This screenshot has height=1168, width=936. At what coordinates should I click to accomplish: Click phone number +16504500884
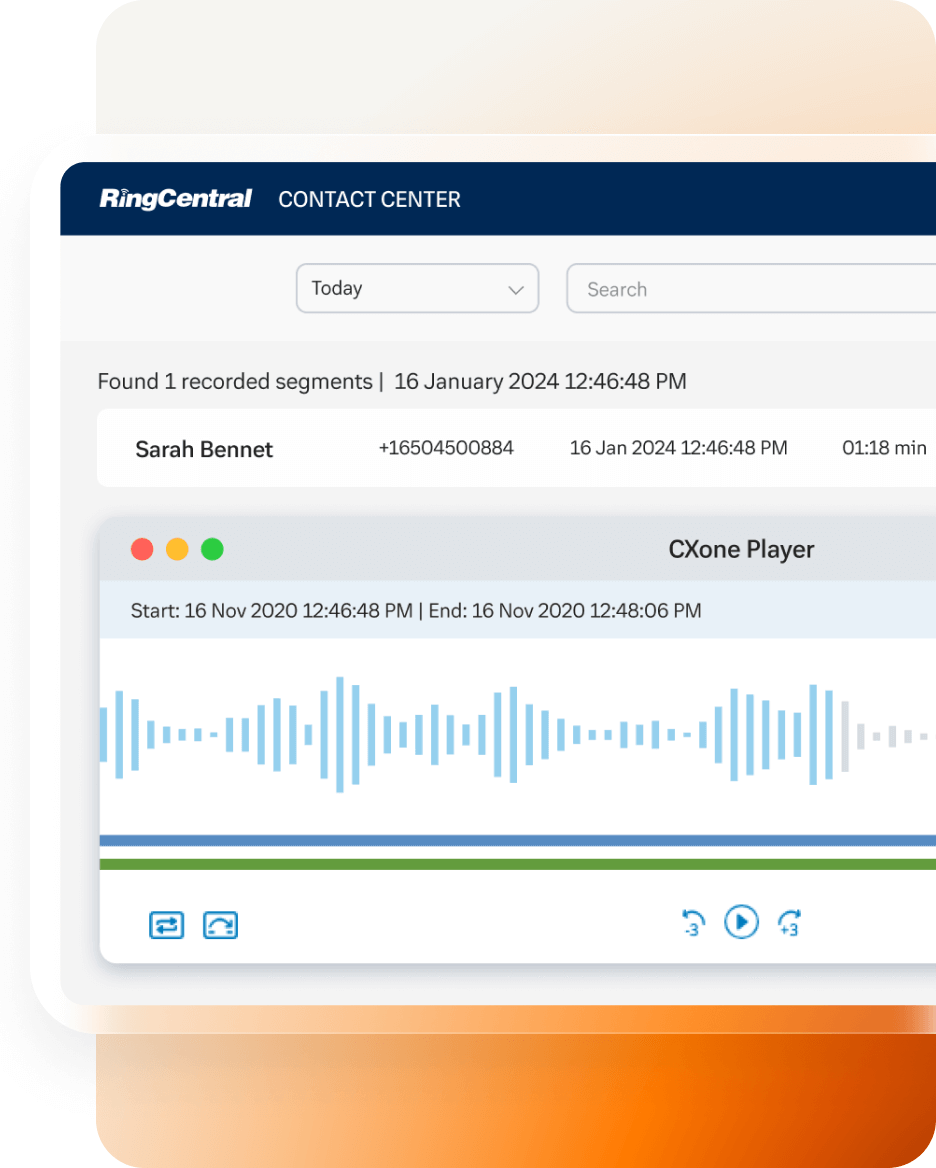click(x=446, y=448)
